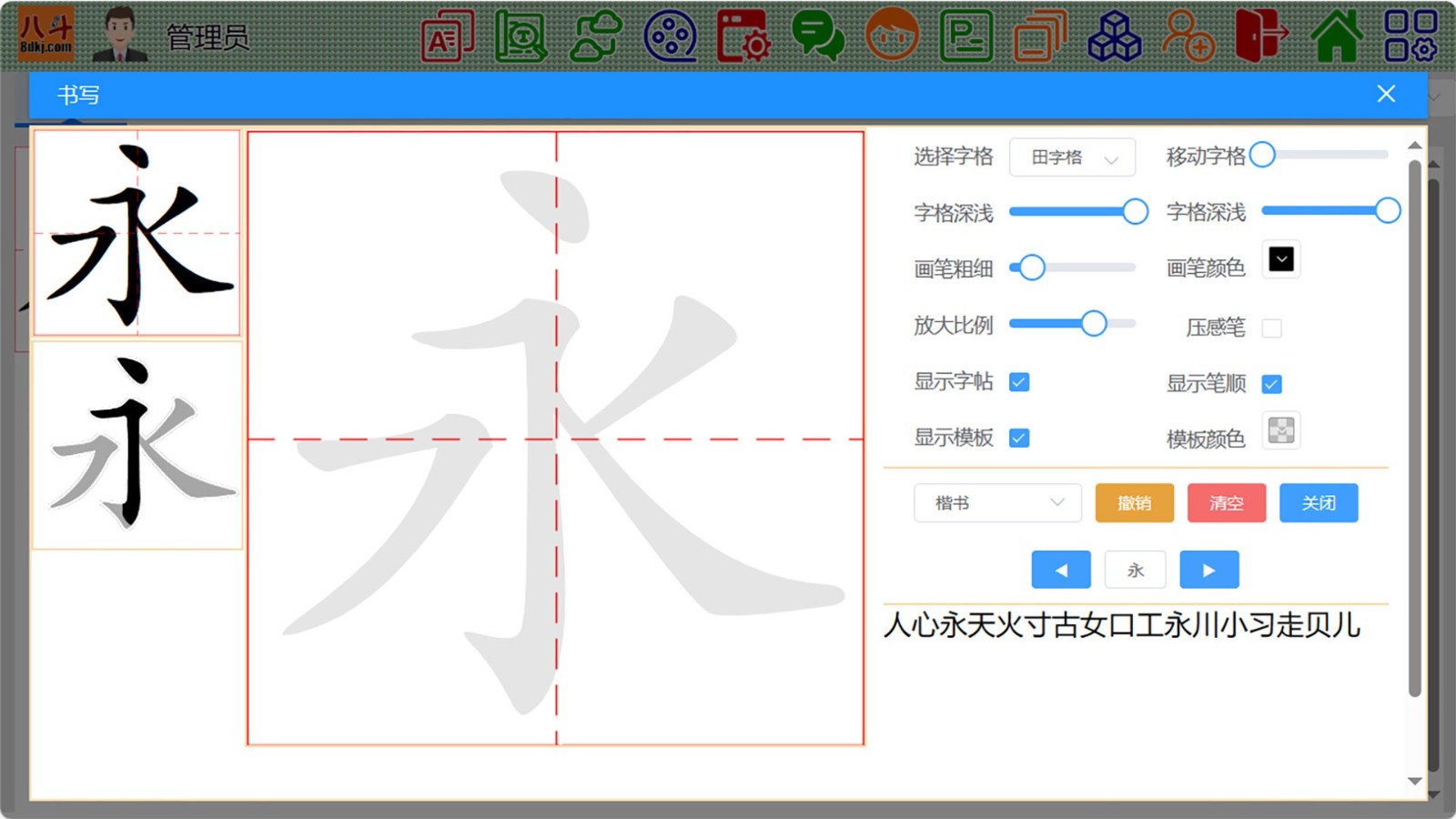Image resolution: width=1456 pixels, height=819 pixels.
Task: Click the next character arrow button
Action: coord(1209,569)
